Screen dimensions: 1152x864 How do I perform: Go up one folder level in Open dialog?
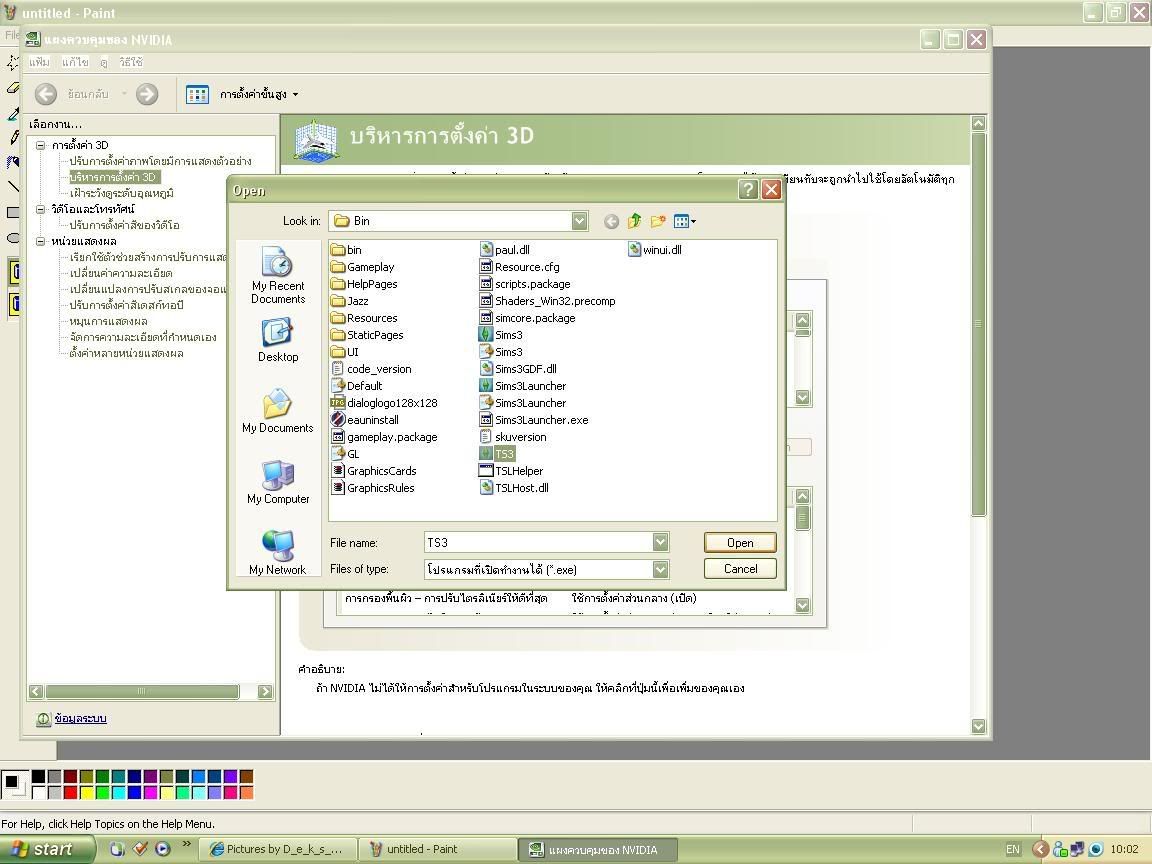coord(635,221)
